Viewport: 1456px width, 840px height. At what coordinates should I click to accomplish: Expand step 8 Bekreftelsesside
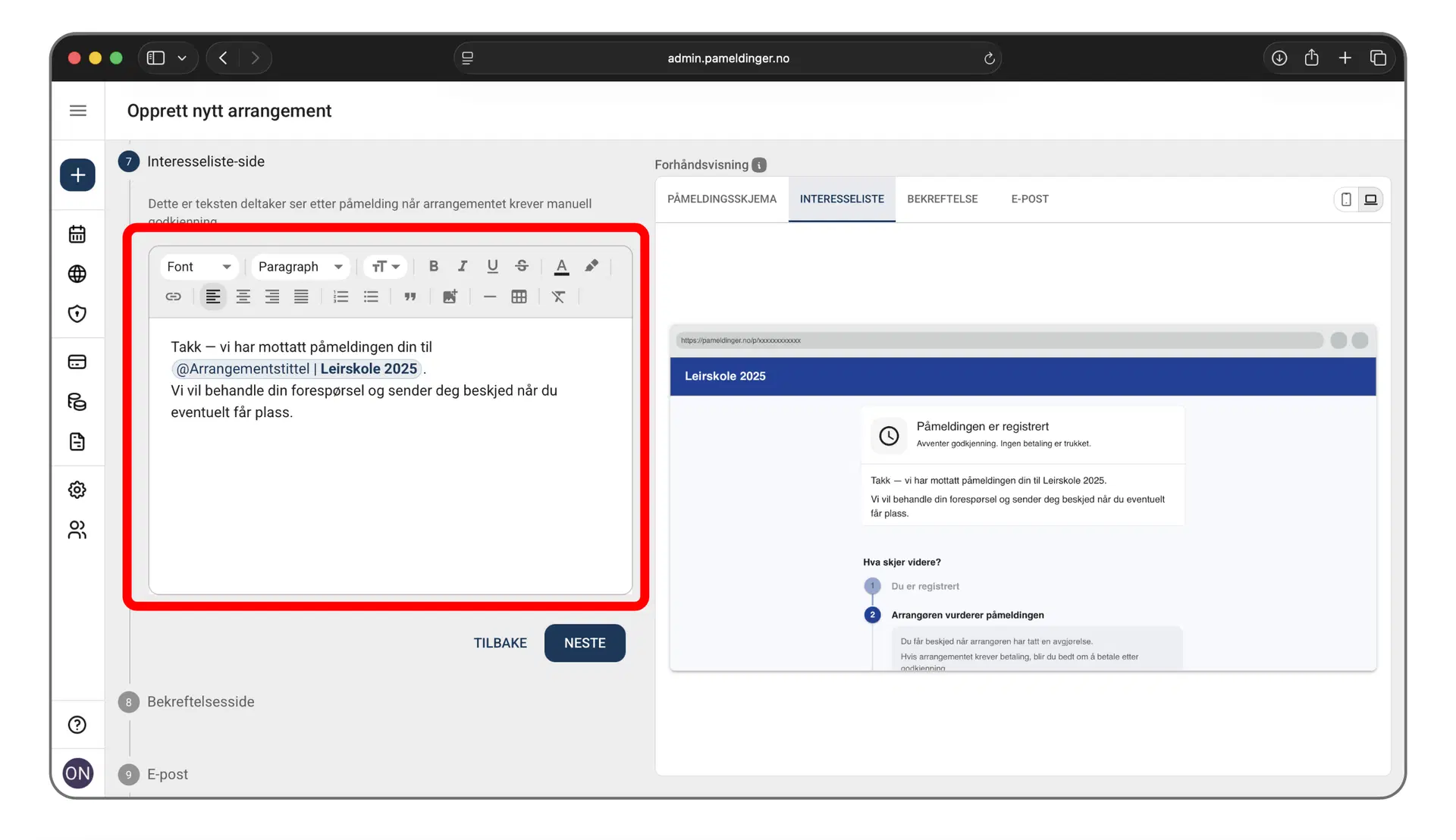click(x=200, y=702)
